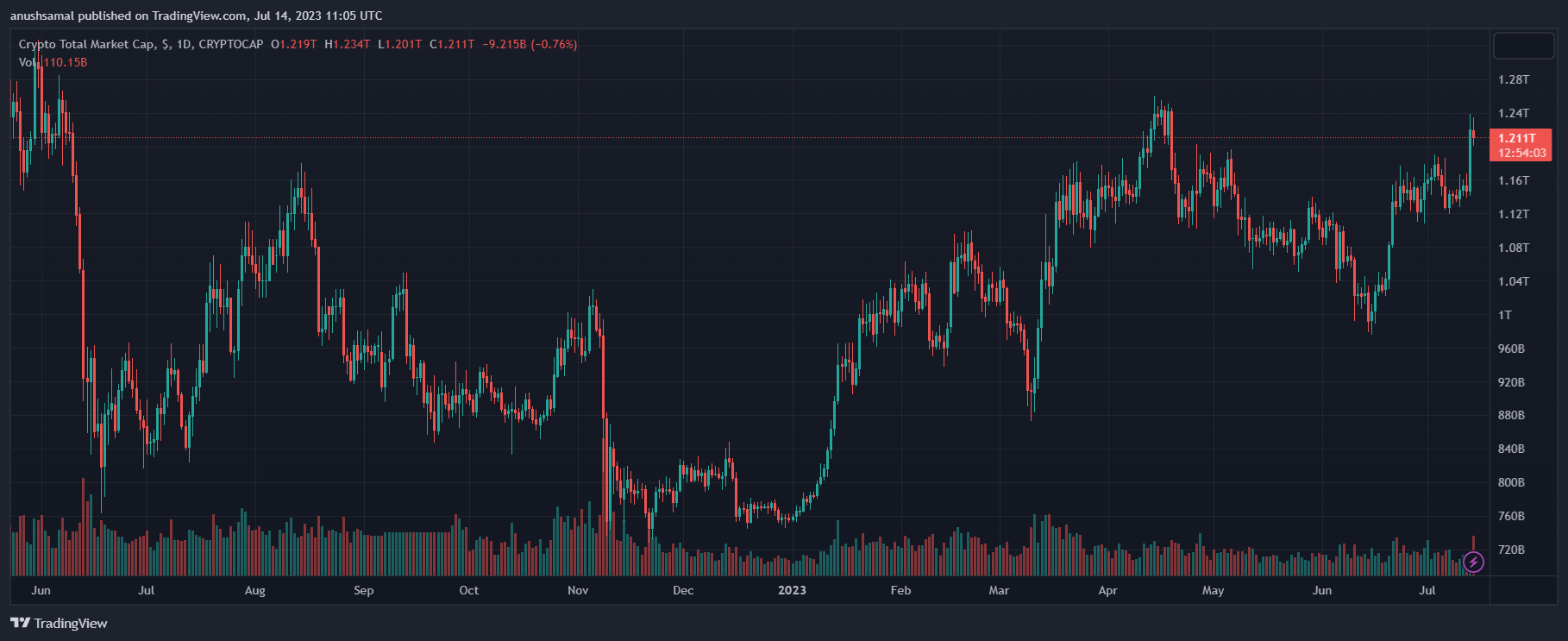Select the Apr label on time axis
The width and height of the screenshot is (1568, 641).
click(1107, 590)
